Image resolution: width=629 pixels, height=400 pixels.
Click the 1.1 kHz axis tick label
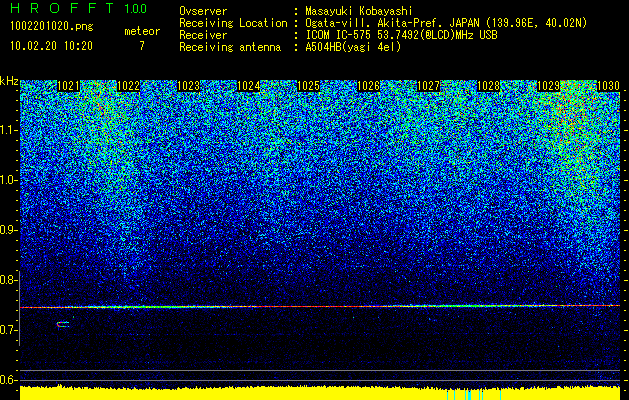[8, 130]
